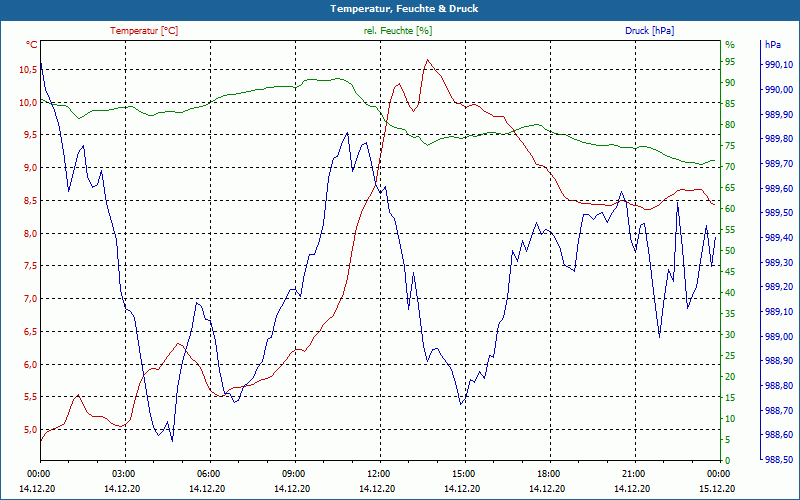Screen dimensions: 800x500
Task: Click the 7,0 temperature axis value
Action: tap(30, 298)
